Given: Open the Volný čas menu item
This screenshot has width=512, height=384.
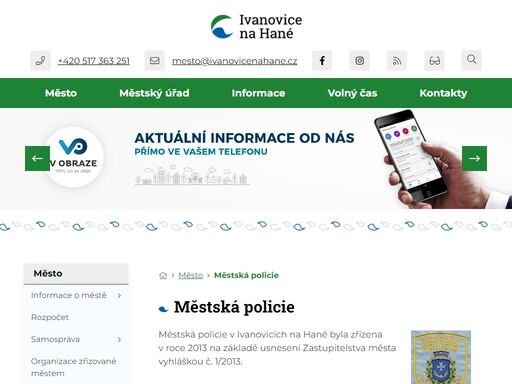Looking at the screenshot, I should point(352,93).
